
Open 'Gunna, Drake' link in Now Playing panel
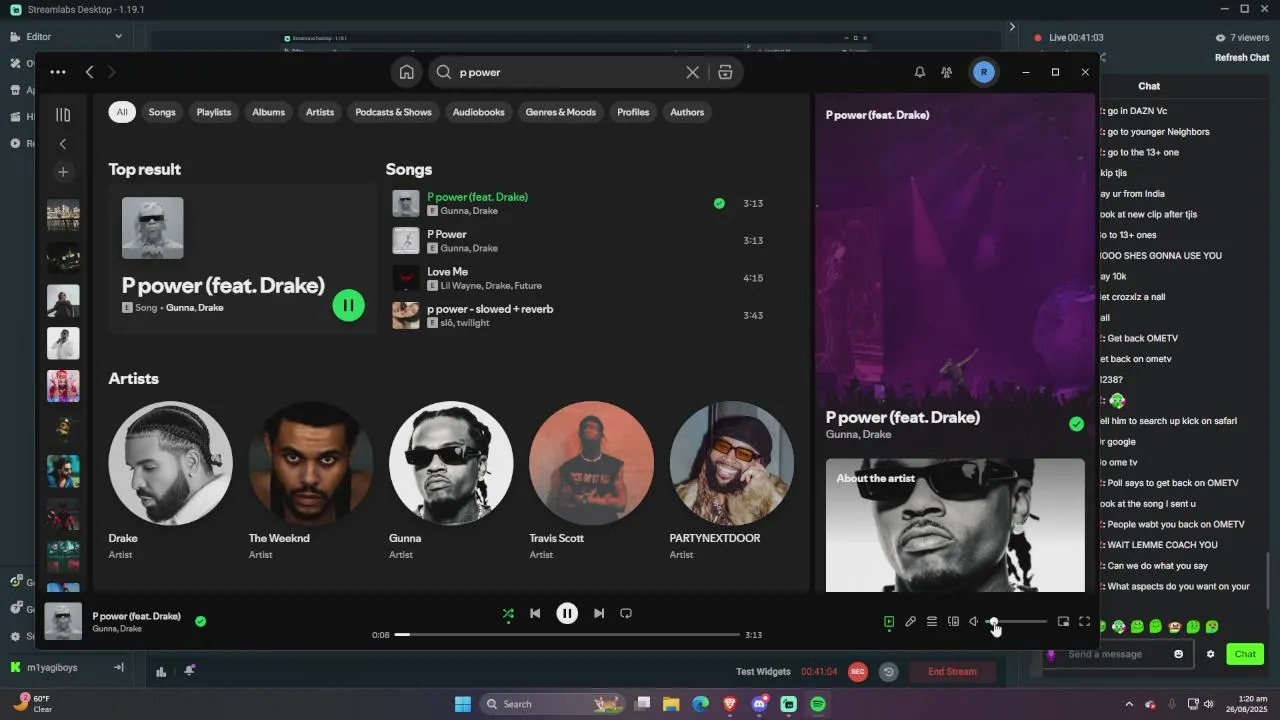tap(858, 434)
